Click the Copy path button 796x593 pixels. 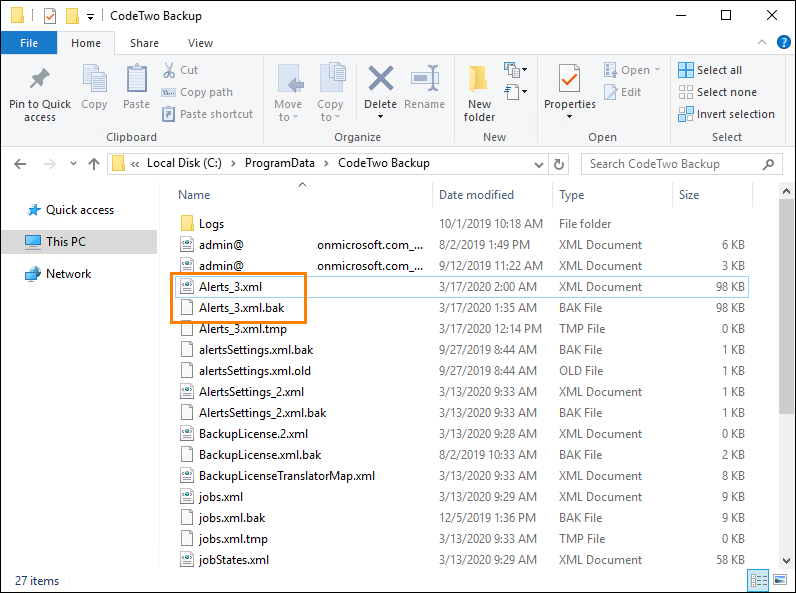(197, 92)
